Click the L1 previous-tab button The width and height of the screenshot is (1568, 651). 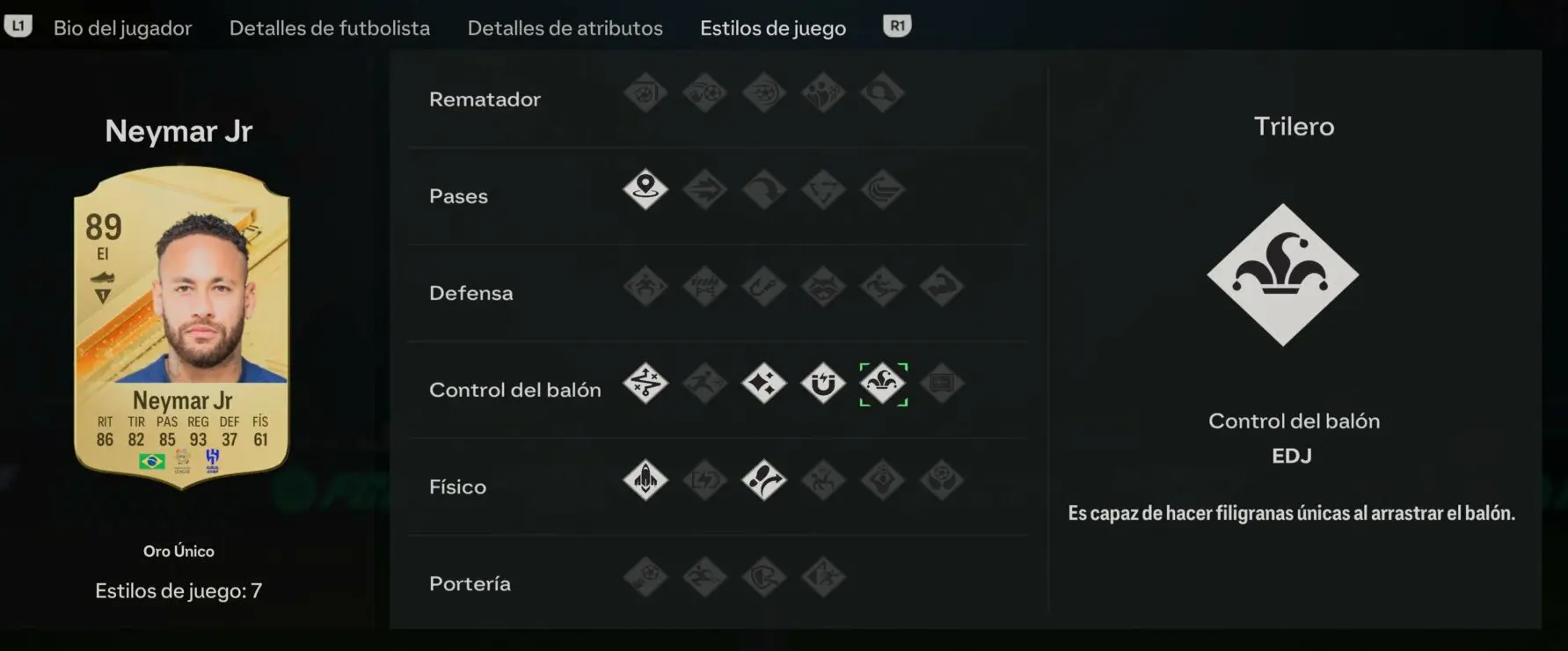coord(18,26)
